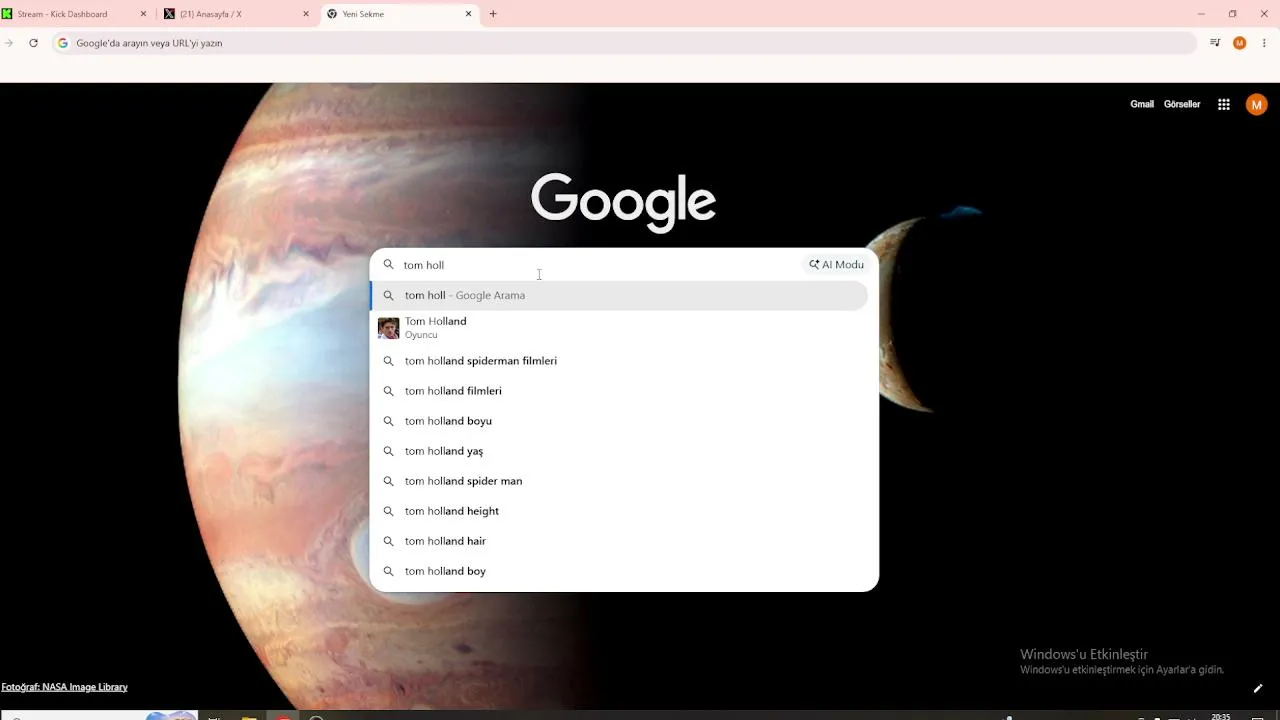Choose suggestion 'tom holland height'
The width and height of the screenshot is (1280, 720).
[619, 511]
